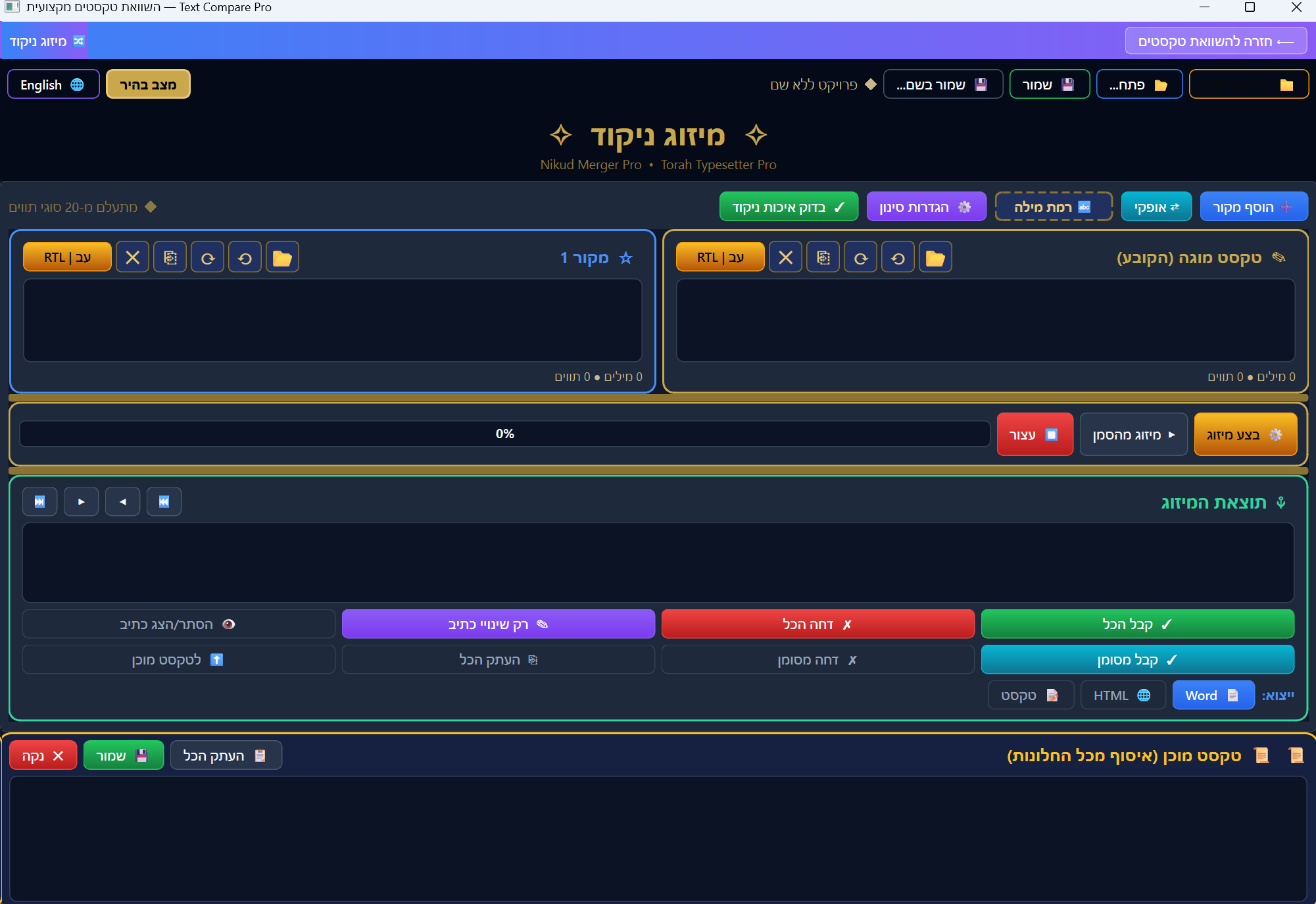The width and height of the screenshot is (1316, 904).
Task: Click the open folder icon in proofread text panel
Action: tap(935, 257)
